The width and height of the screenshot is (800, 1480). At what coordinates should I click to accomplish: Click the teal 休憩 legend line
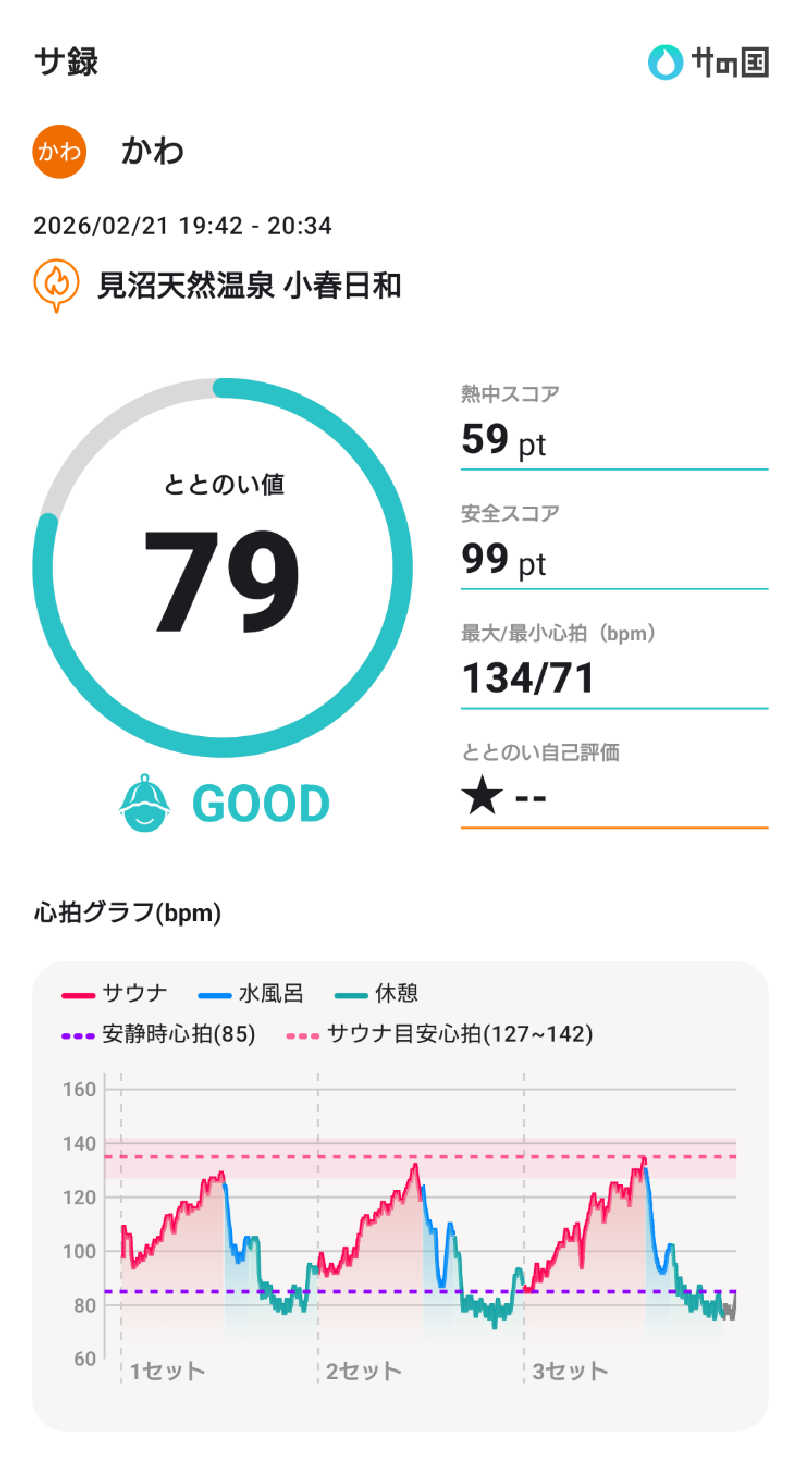pyautogui.click(x=350, y=994)
